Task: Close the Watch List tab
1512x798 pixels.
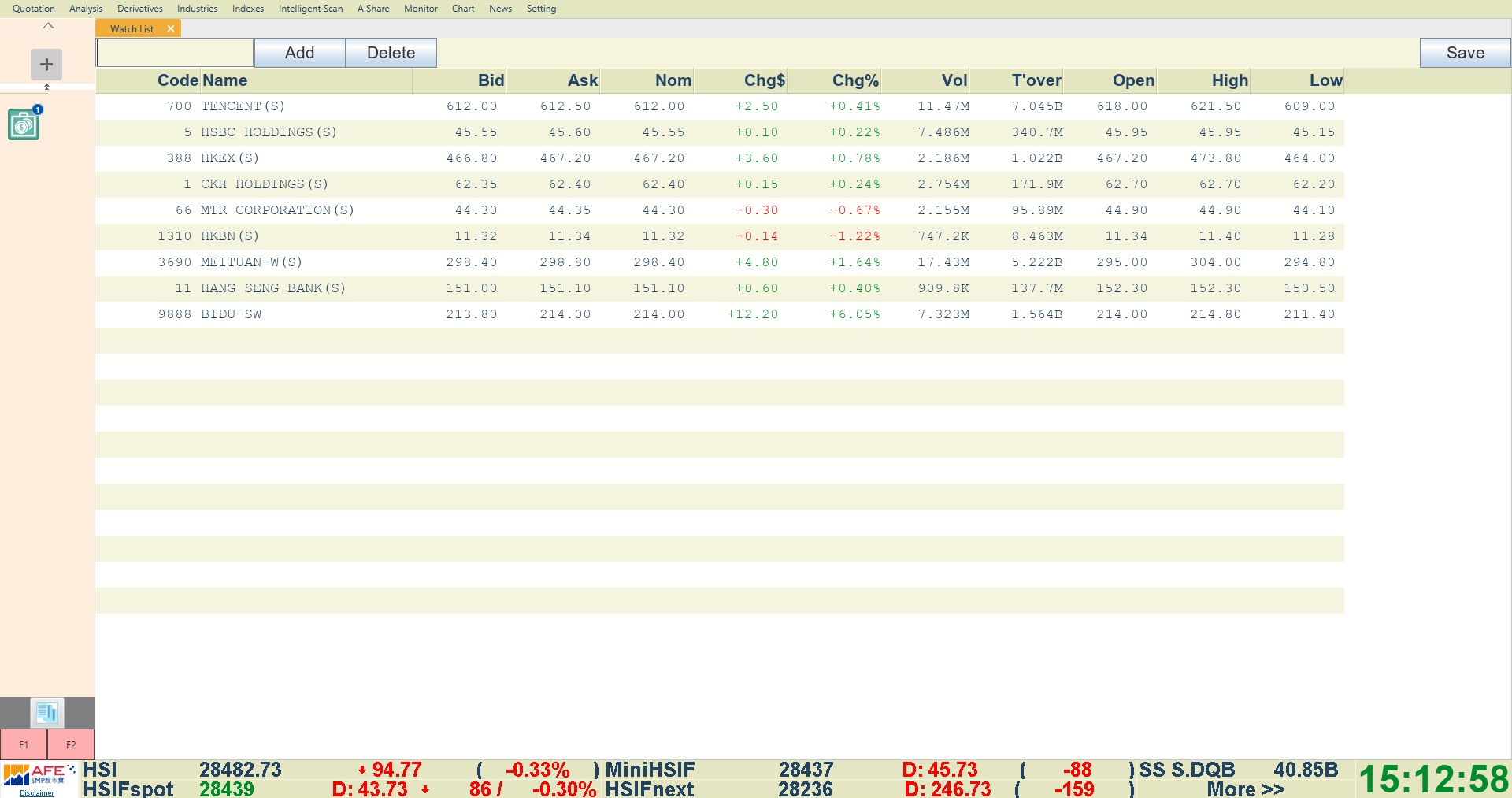Action: [x=171, y=28]
